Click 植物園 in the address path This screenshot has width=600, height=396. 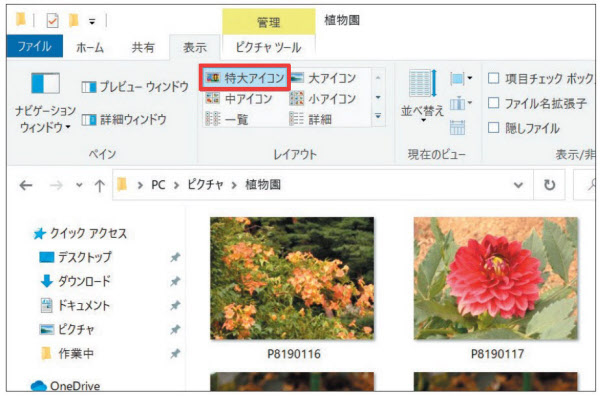tap(262, 185)
